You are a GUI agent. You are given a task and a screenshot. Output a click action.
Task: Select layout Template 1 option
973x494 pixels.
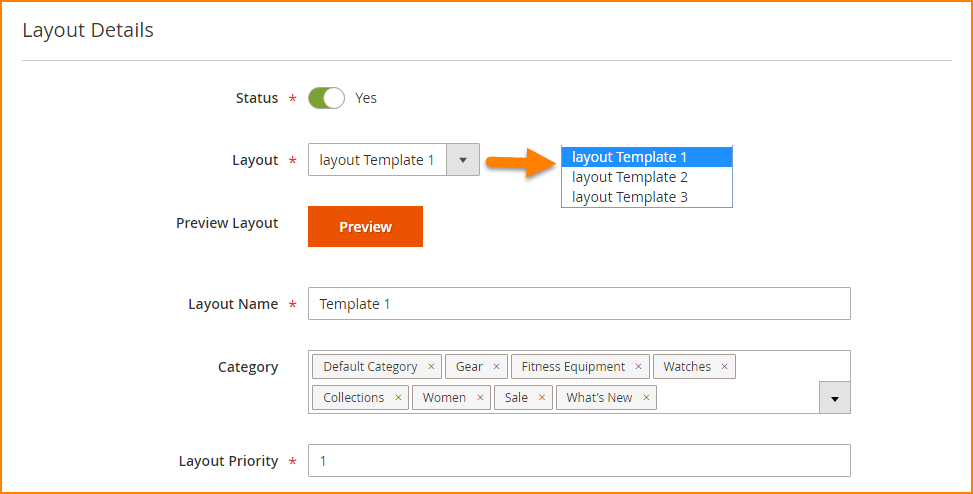coord(630,157)
